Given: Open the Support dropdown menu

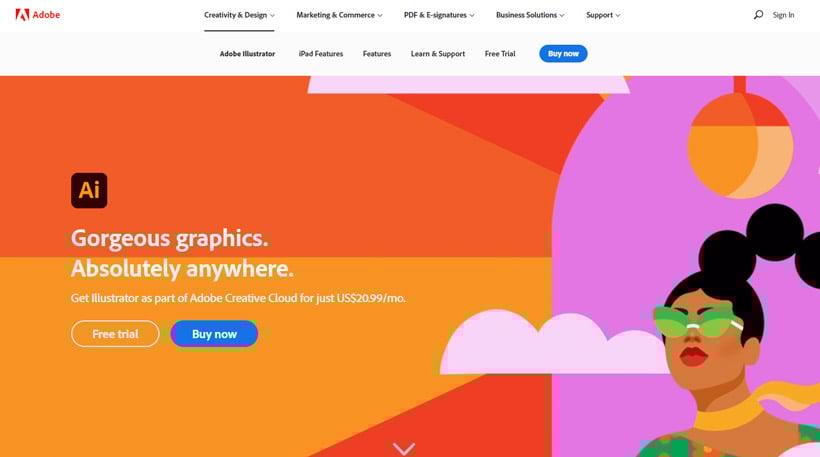Looking at the screenshot, I should pyautogui.click(x=603, y=15).
